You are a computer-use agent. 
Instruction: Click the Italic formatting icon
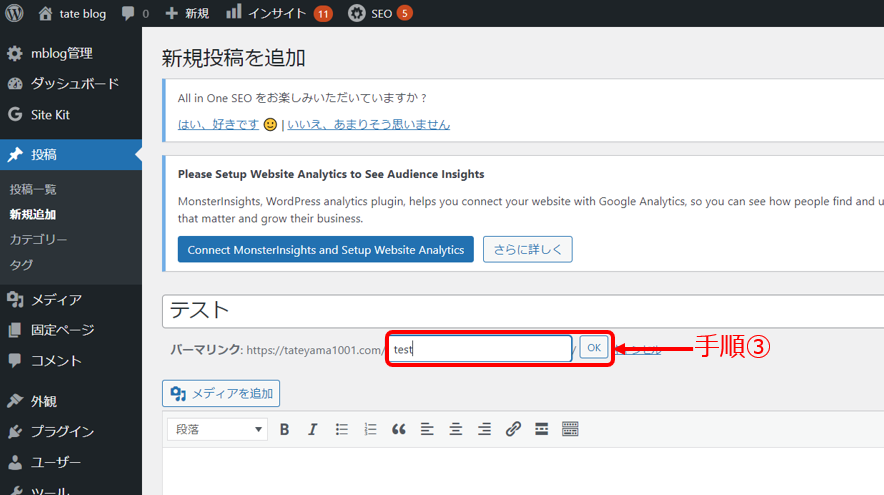[x=312, y=429]
